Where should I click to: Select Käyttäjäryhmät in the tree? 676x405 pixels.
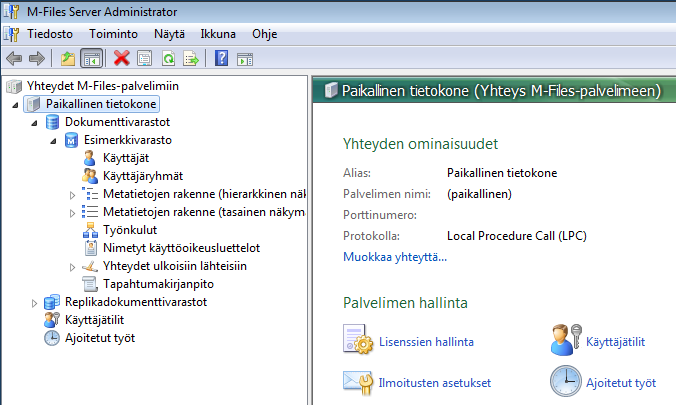(143, 176)
